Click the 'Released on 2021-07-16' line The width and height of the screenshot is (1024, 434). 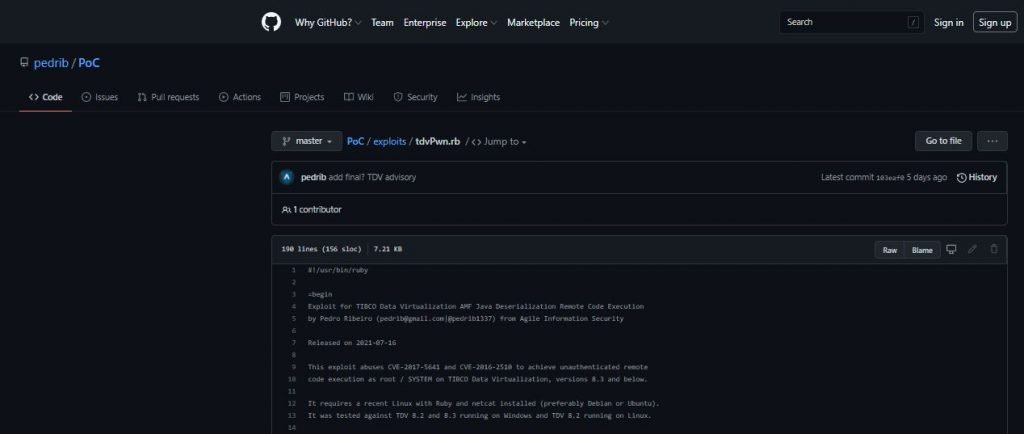point(352,343)
